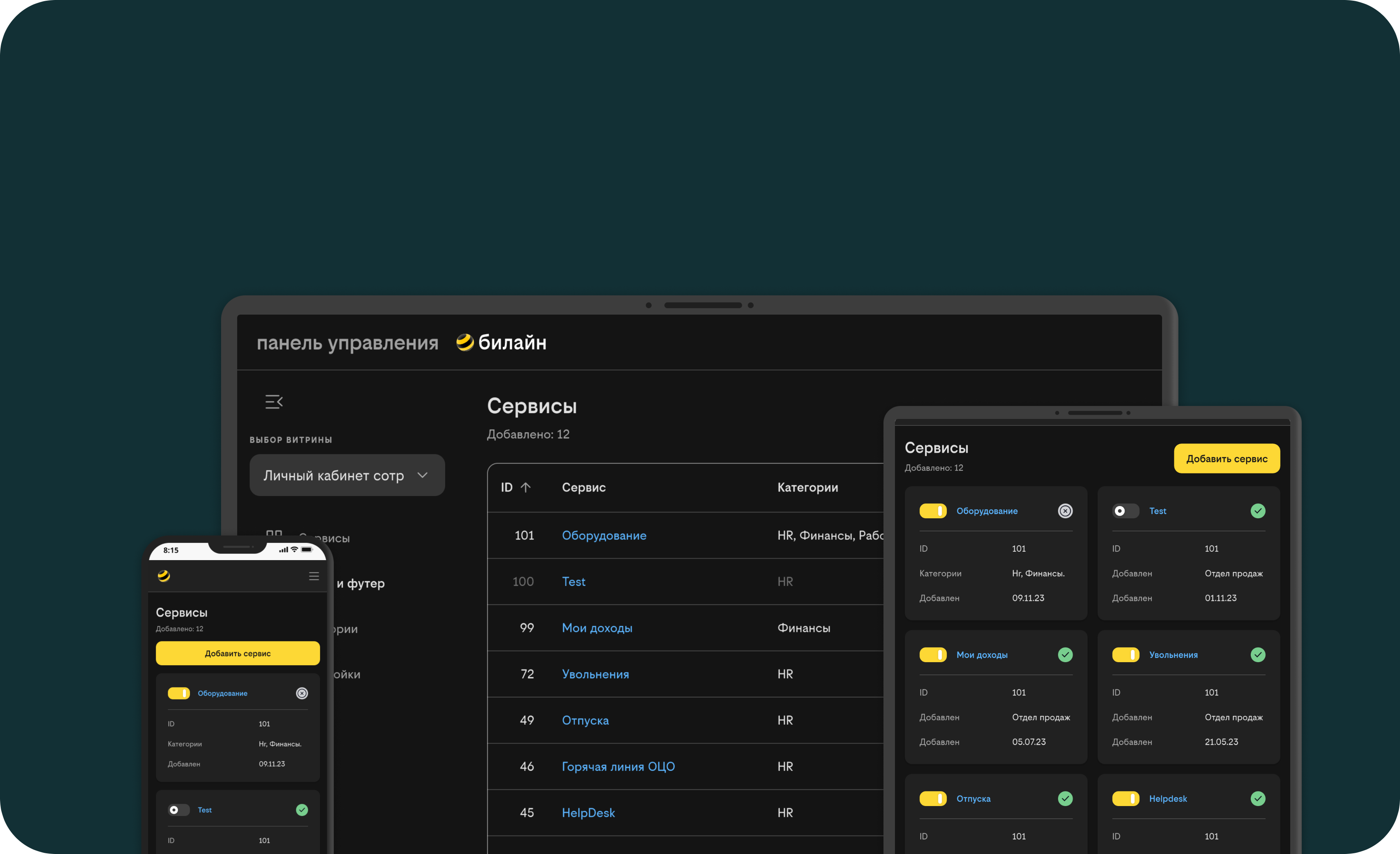The image size is (1400, 854).
Task: Toggle Test switch on phone card
Action: coord(178,810)
